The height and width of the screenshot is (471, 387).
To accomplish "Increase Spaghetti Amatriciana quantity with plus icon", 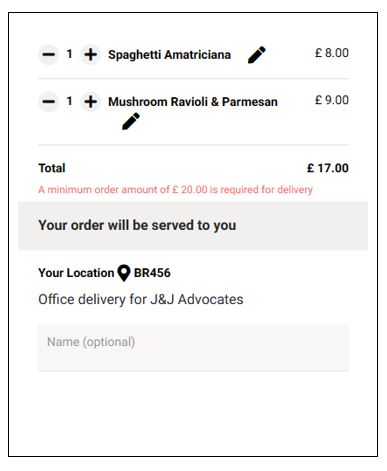I will 90,54.
